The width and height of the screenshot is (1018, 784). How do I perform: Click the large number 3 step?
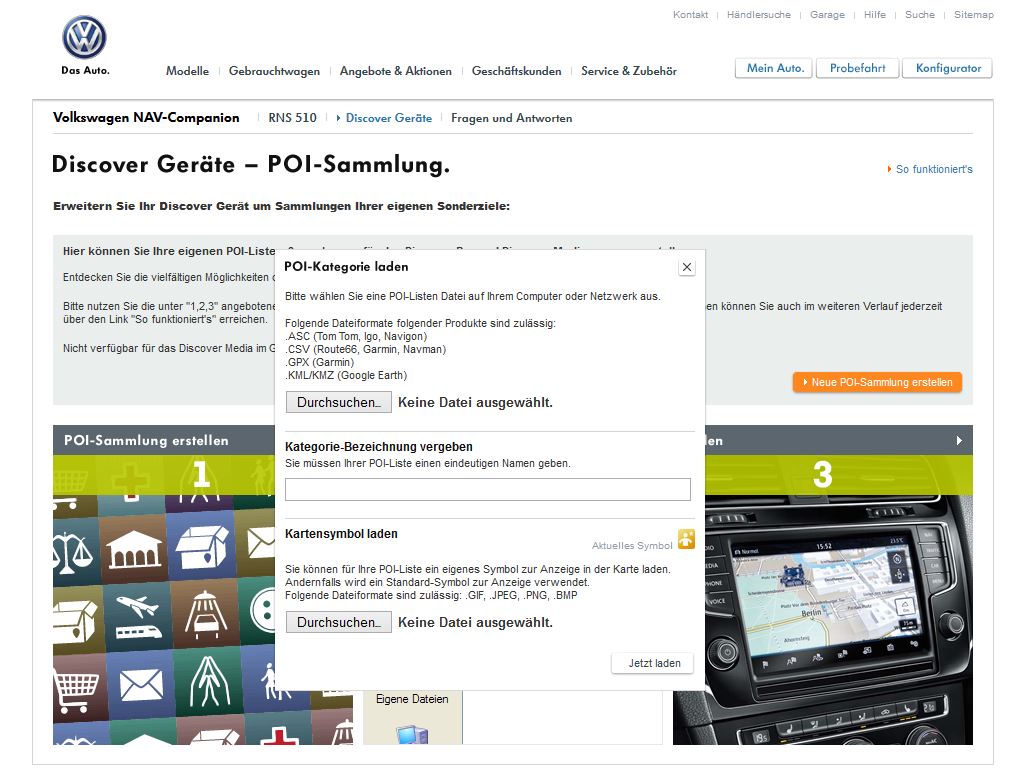823,474
